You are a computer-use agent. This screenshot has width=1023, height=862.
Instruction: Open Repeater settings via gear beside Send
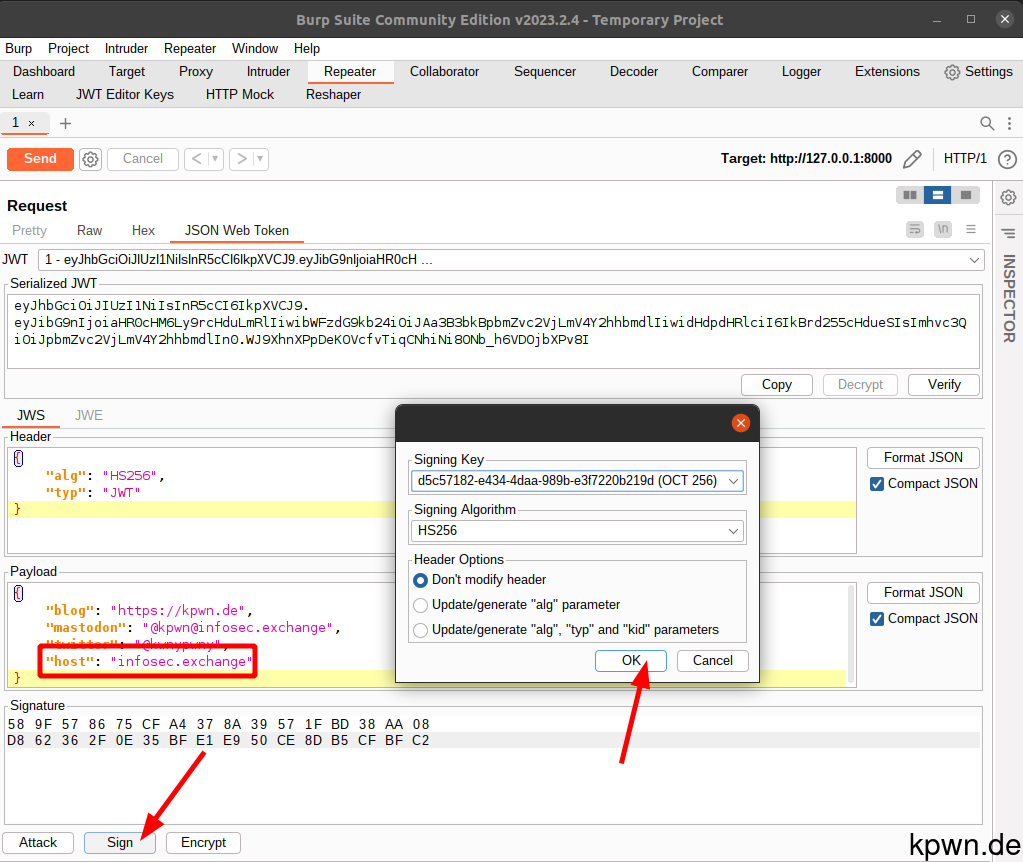(x=90, y=158)
